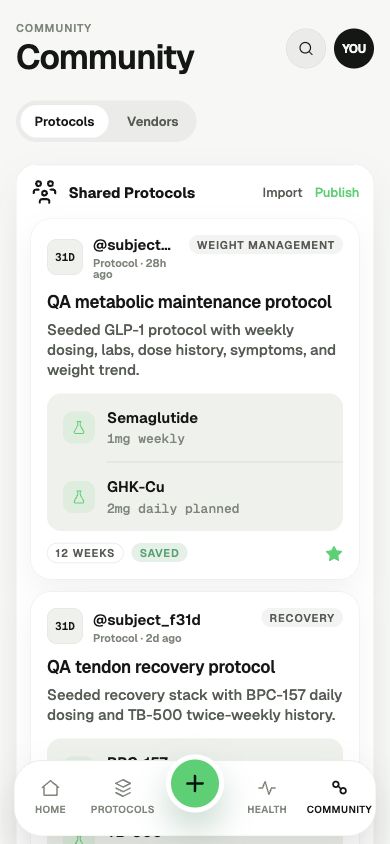The image size is (390, 844).
Task: Select the Protocols segmented tab
Action: click(65, 122)
